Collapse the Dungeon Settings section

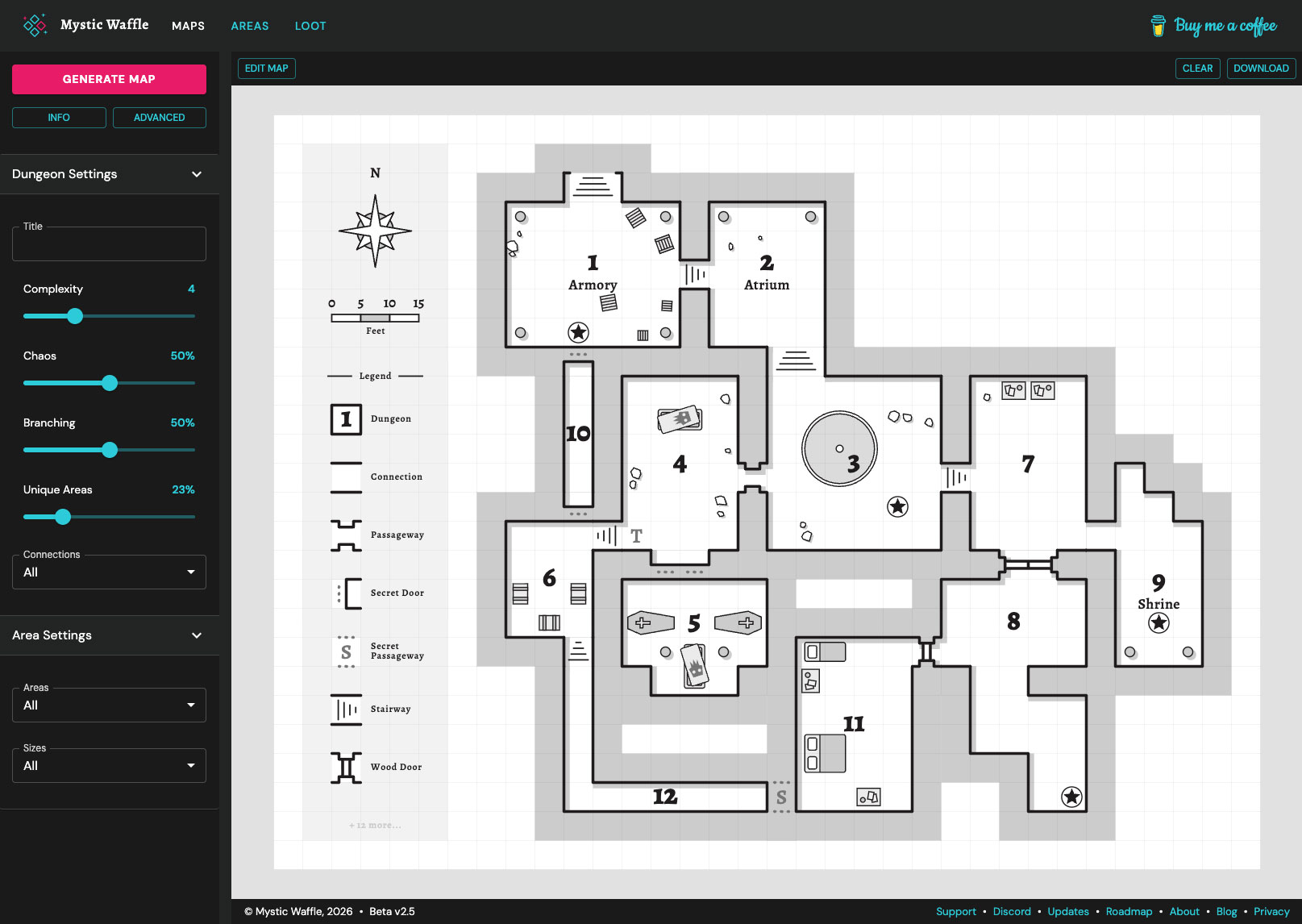(x=196, y=174)
